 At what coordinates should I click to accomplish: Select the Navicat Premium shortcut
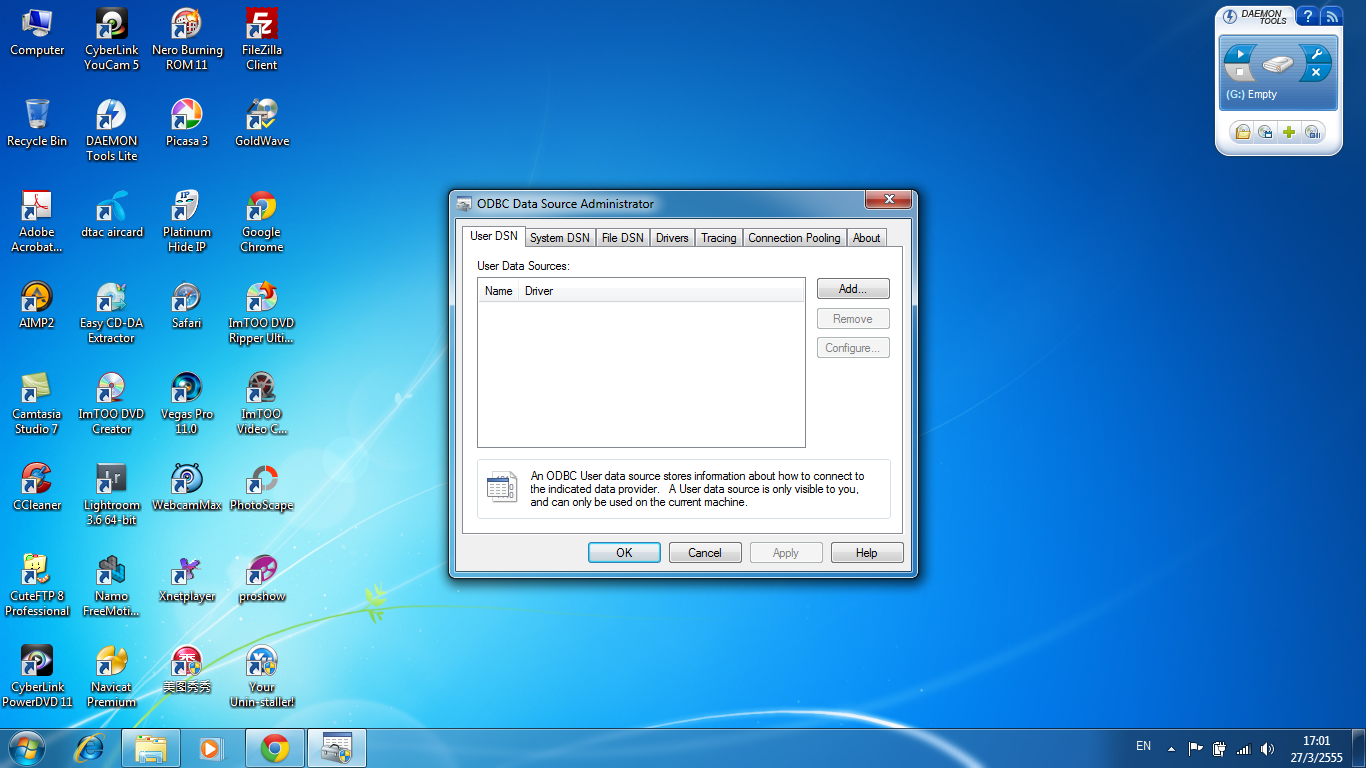pos(112,676)
